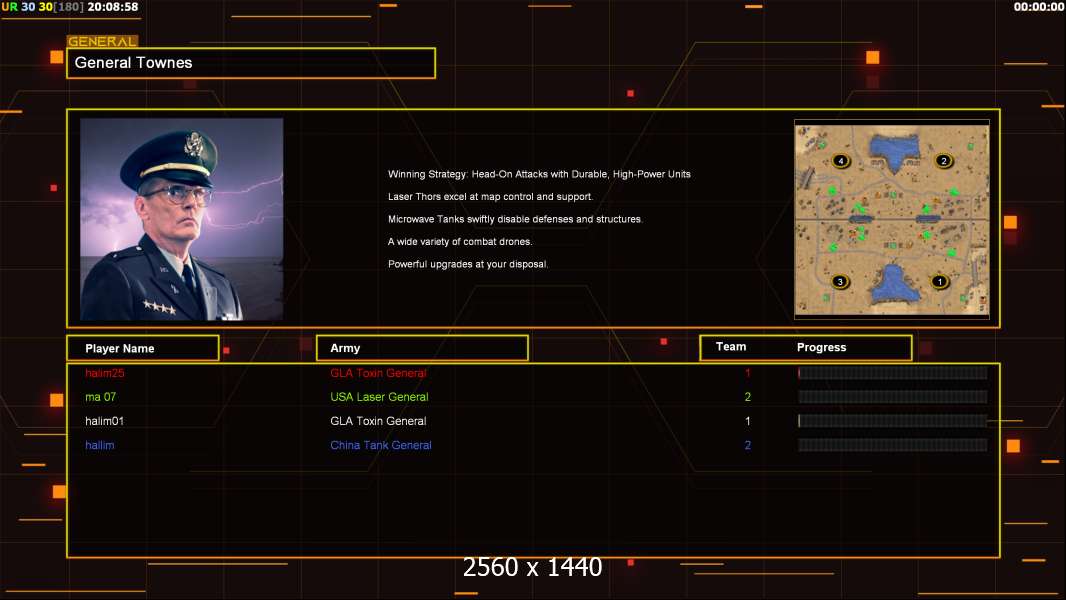Select start position 2 on the minimap
Viewport: 1066px width, 600px height.
(x=942, y=161)
